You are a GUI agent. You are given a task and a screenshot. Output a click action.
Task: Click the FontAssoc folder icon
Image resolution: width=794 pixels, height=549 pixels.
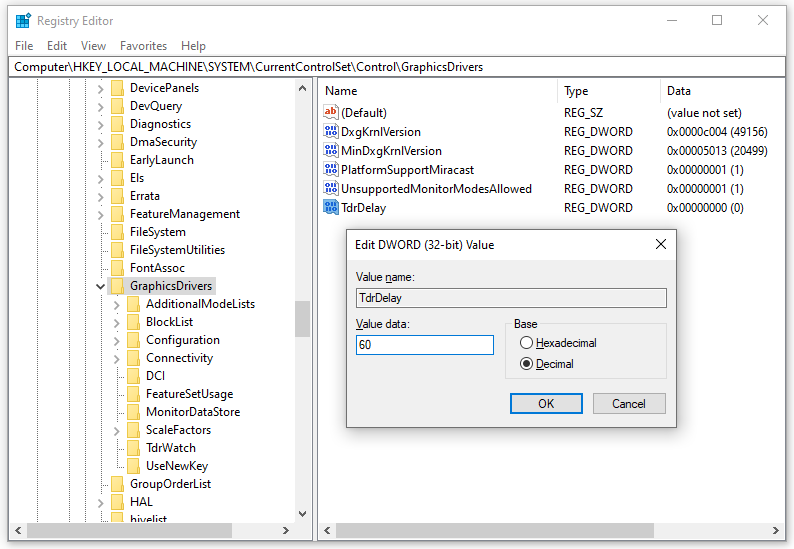pyautogui.click(x=117, y=268)
